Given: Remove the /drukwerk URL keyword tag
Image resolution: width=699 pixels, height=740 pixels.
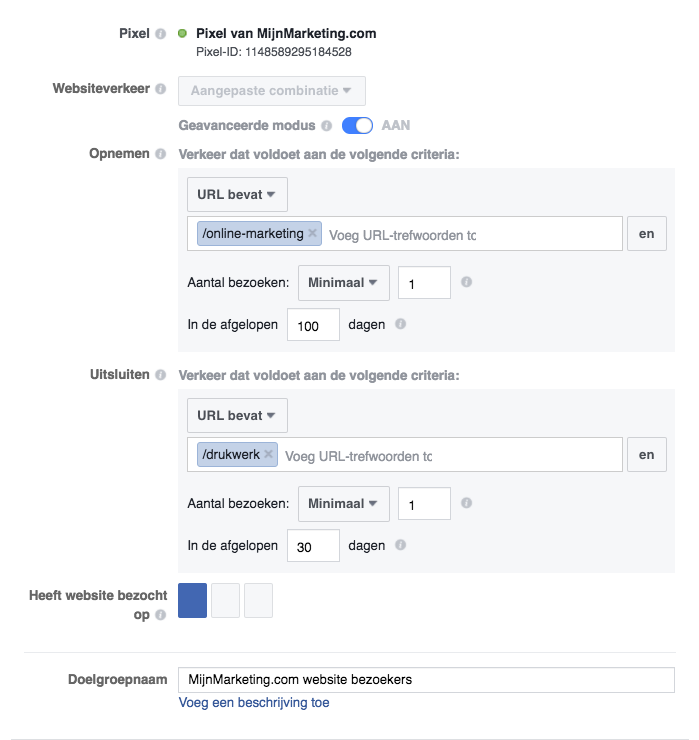Looking at the screenshot, I should (x=269, y=454).
